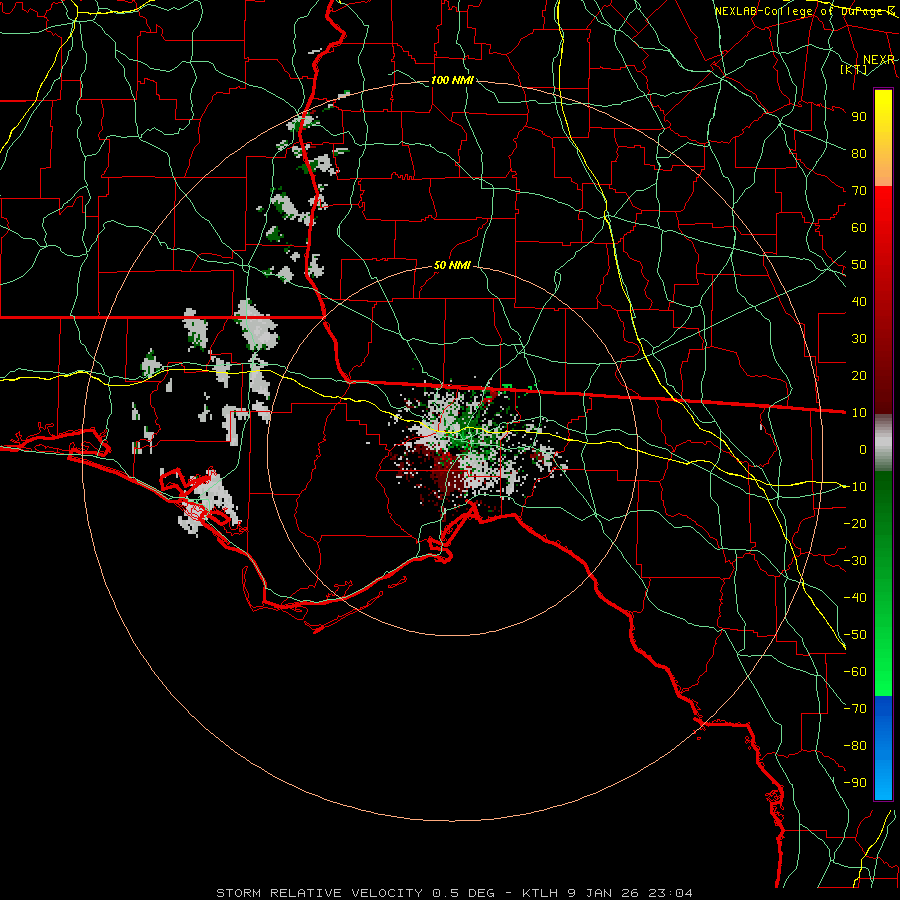Click the 100 NMI range ring label
The width and height of the screenshot is (900, 900).
pos(452,80)
